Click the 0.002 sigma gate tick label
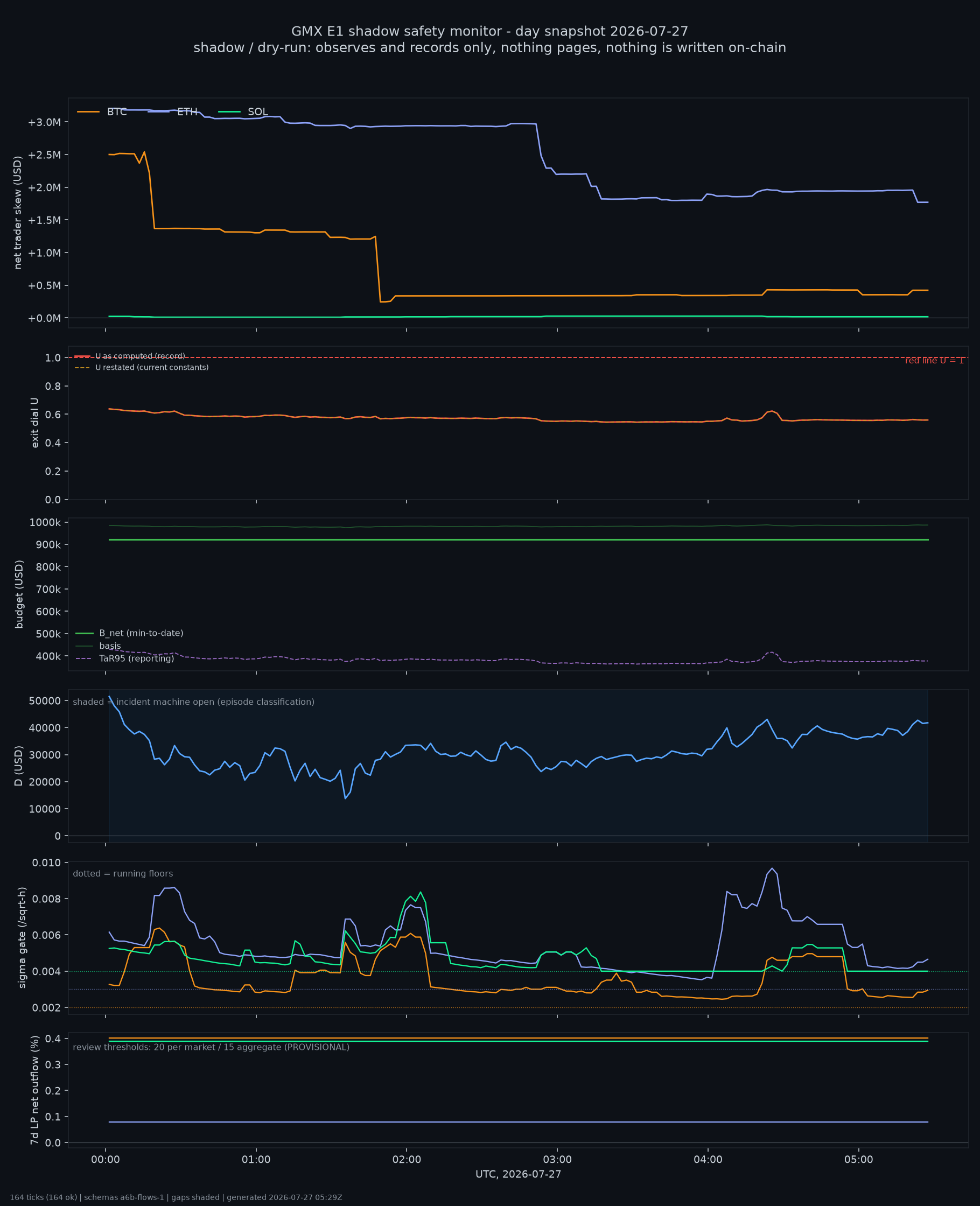This screenshot has width=980, height=1206. click(46, 1008)
